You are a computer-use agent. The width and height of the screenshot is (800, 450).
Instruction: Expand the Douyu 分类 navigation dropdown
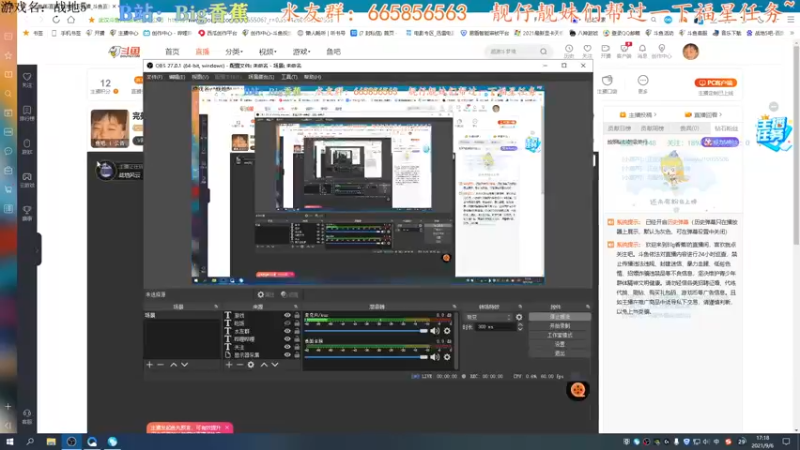click(234, 52)
